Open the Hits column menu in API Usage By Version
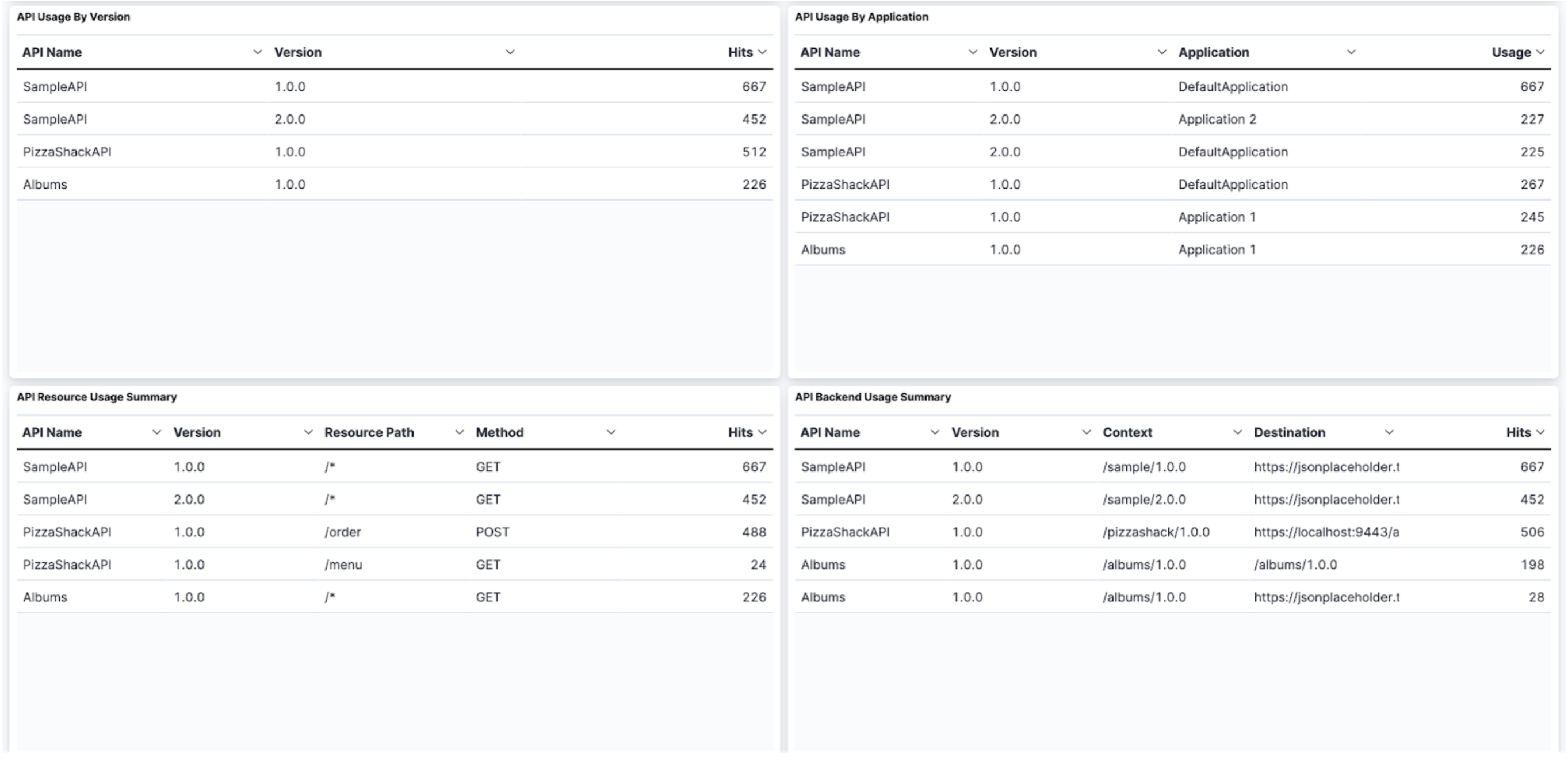Viewport: 1568px width, 760px height. tap(762, 52)
